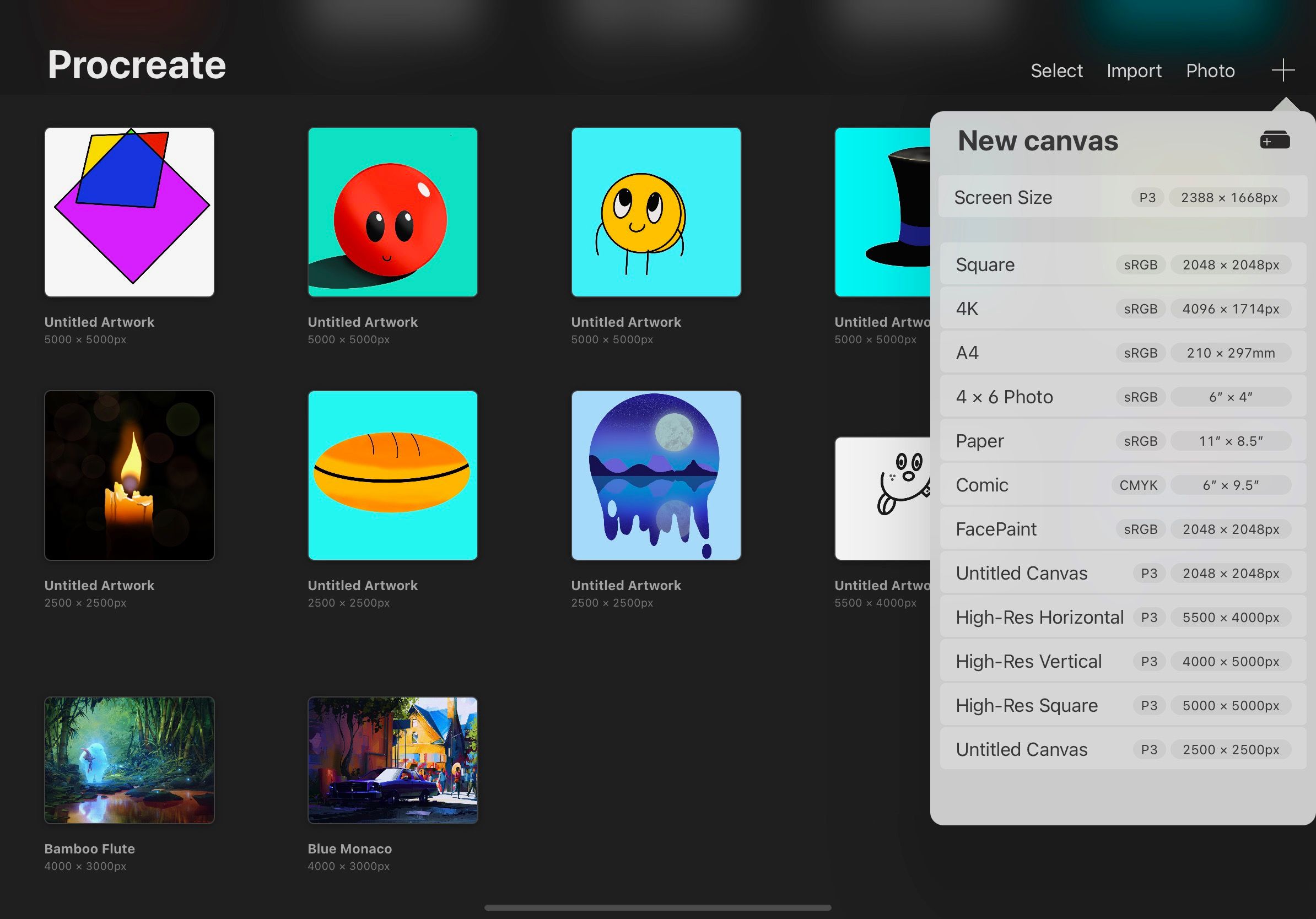Click Import in the top bar
Image resolution: width=1316 pixels, height=919 pixels.
1134,70
